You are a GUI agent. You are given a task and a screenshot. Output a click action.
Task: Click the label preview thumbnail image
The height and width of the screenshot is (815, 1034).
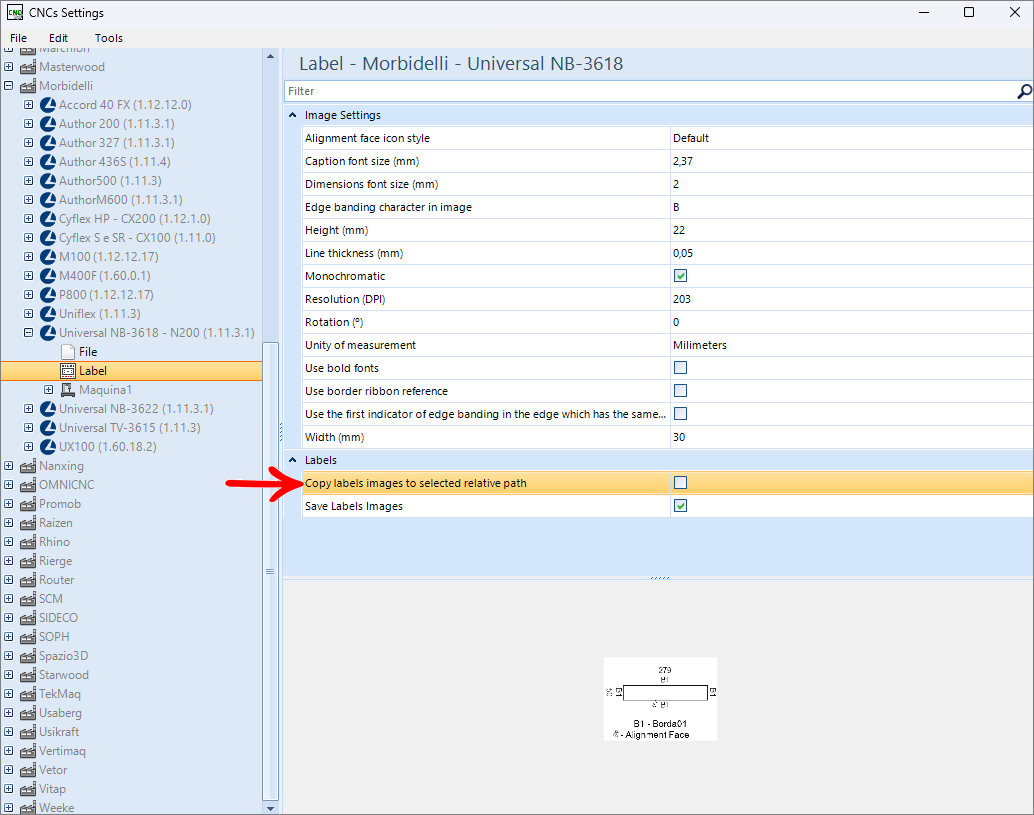660,699
